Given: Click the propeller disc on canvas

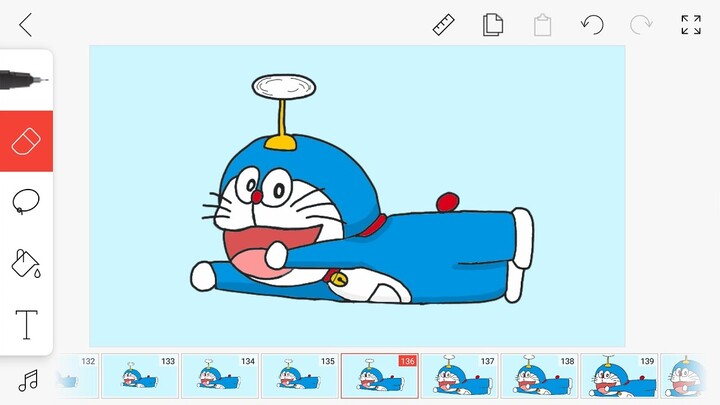Looking at the screenshot, I should pyautogui.click(x=284, y=87).
